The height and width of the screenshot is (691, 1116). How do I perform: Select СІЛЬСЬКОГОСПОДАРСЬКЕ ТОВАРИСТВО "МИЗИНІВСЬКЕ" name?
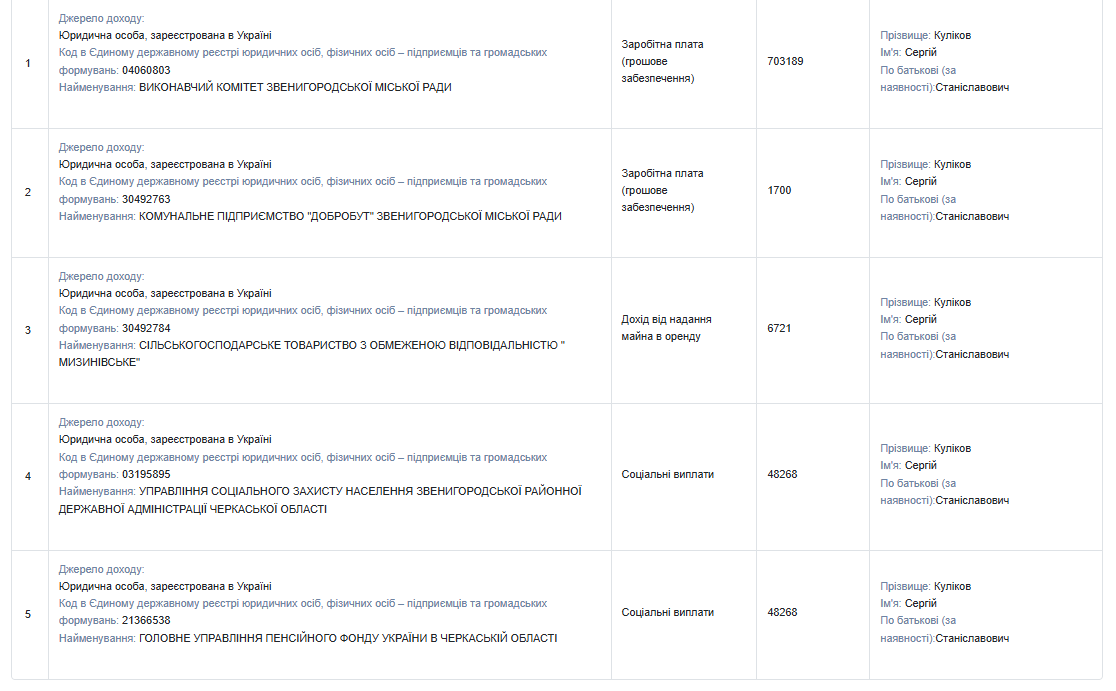[x=352, y=345]
